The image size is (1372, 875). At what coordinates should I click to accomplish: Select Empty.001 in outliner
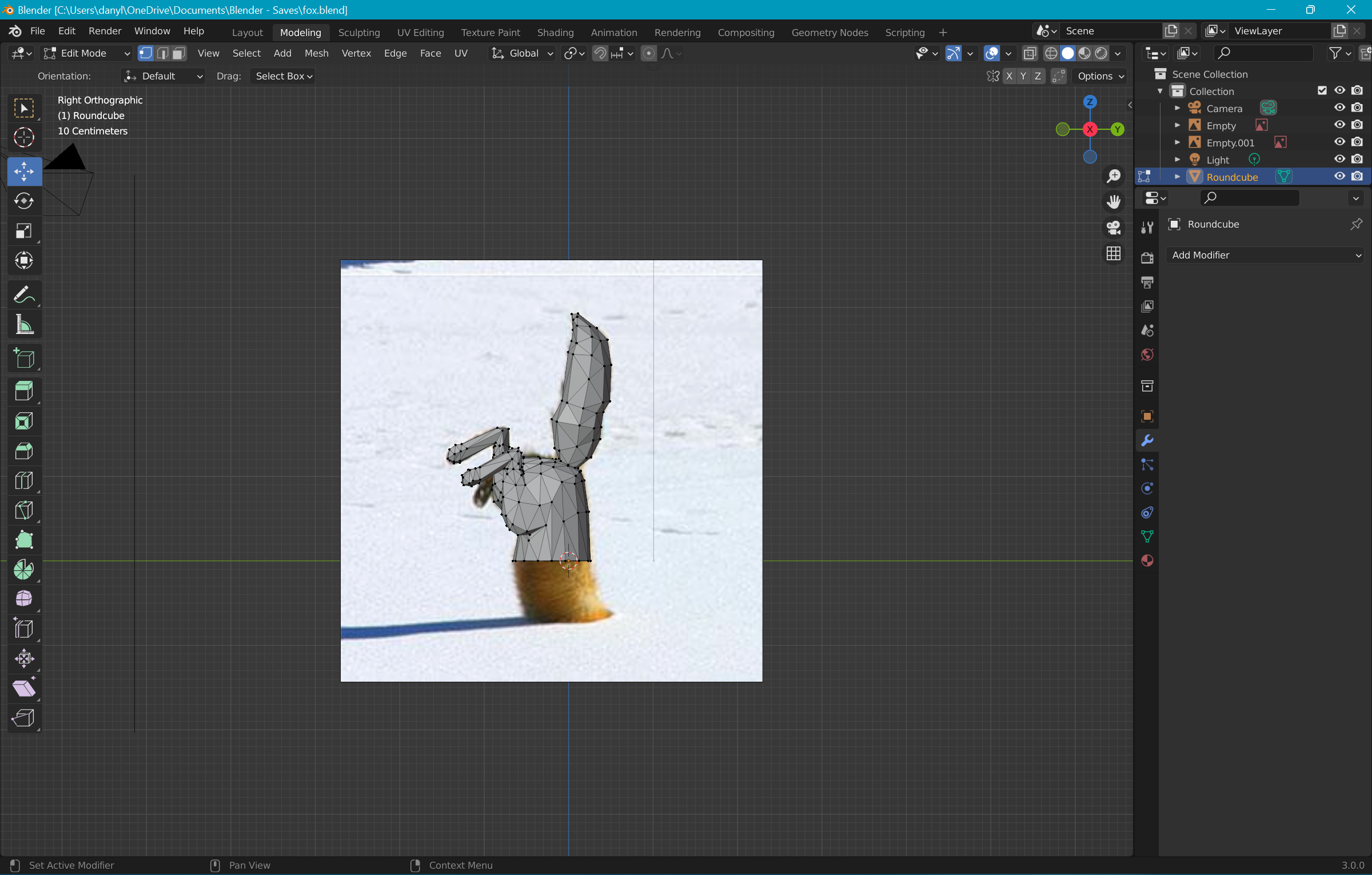click(x=1230, y=142)
